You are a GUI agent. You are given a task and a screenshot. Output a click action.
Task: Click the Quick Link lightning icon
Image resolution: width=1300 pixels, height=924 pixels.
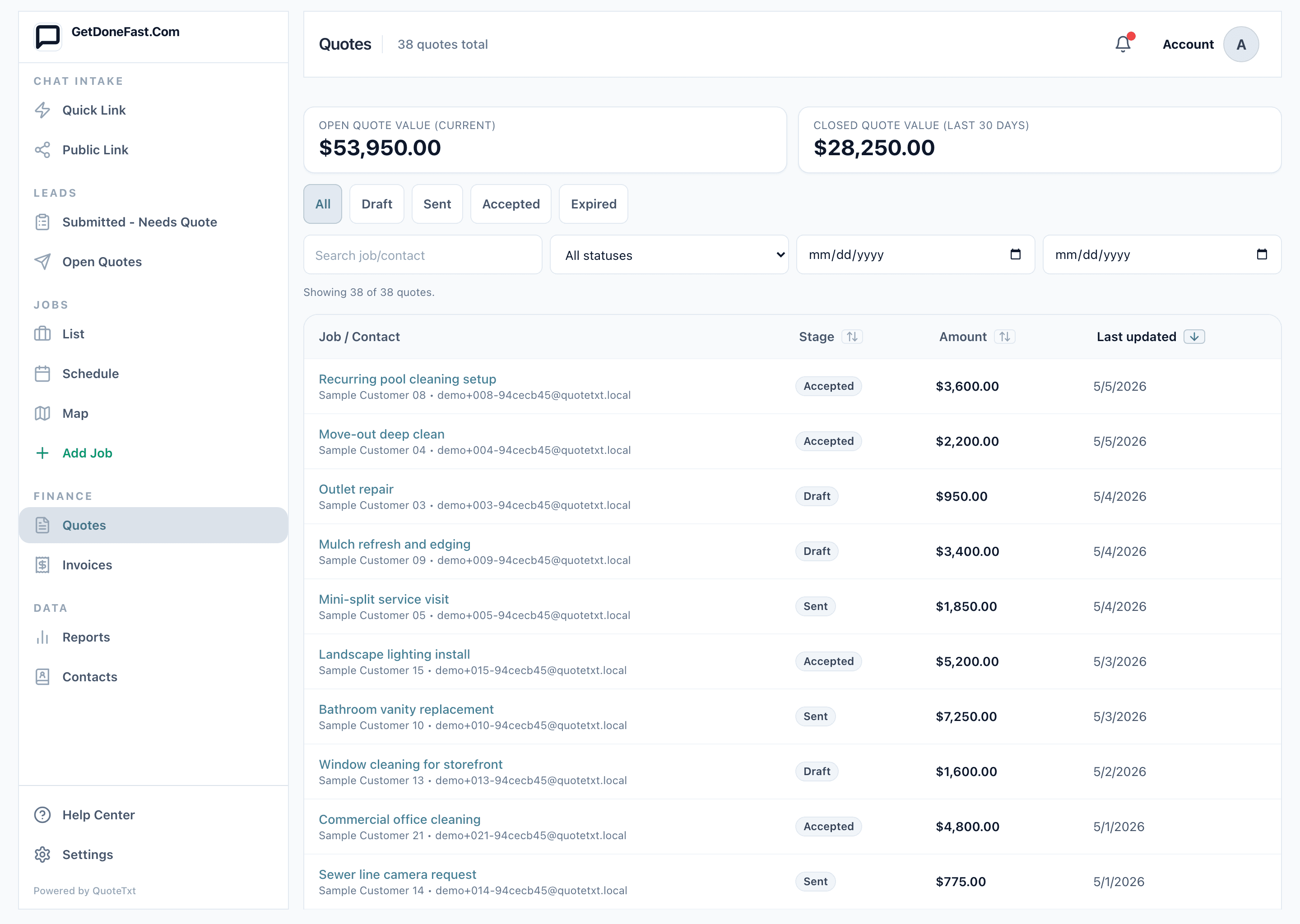pos(43,110)
